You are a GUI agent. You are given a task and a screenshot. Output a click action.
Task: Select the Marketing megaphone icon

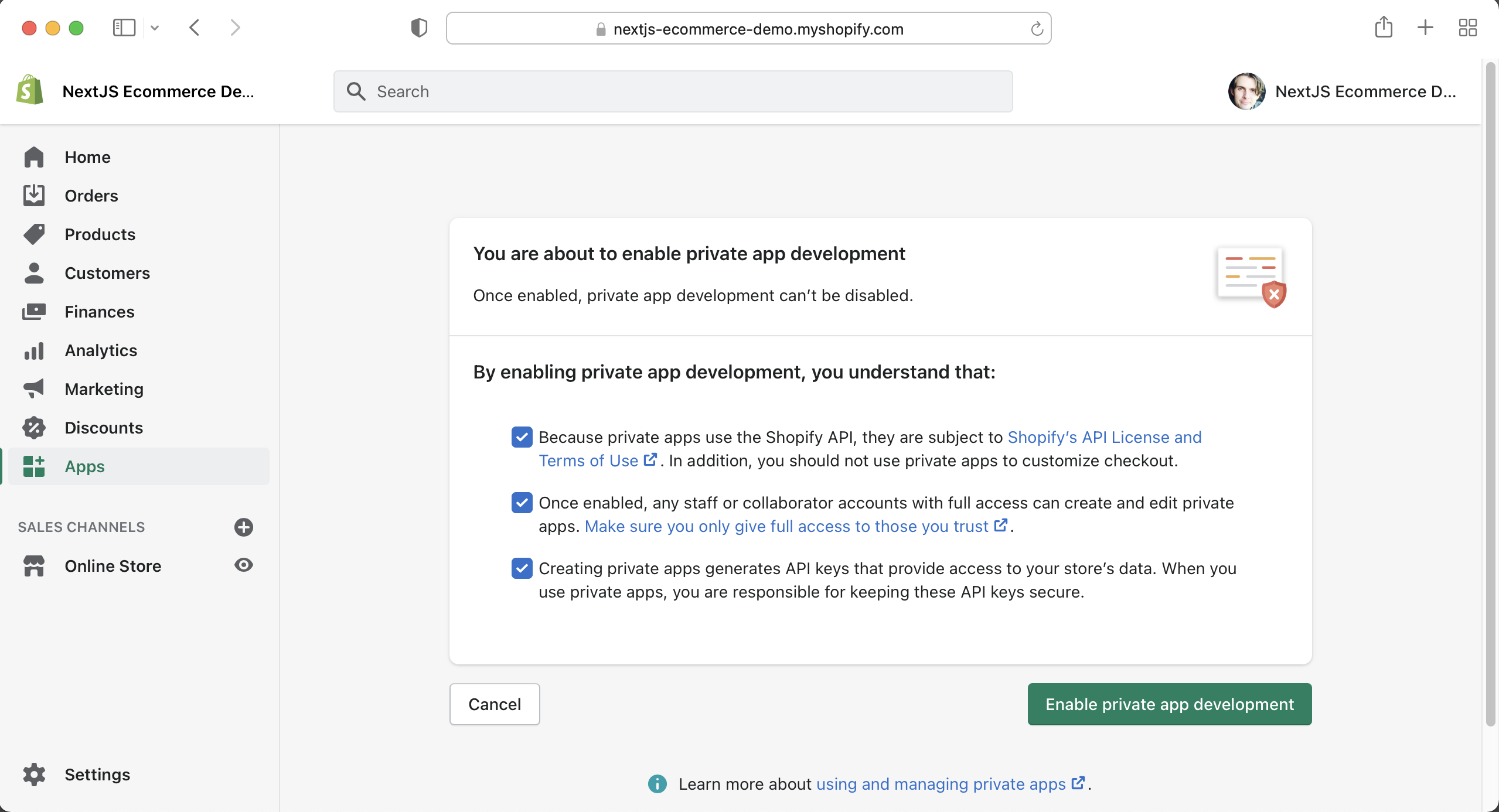click(34, 389)
